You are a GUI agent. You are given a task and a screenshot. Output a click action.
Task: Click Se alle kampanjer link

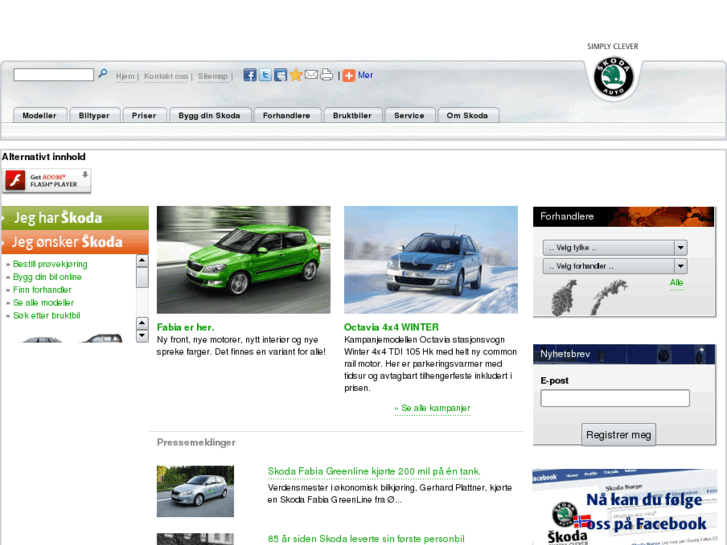[x=433, y=408]
